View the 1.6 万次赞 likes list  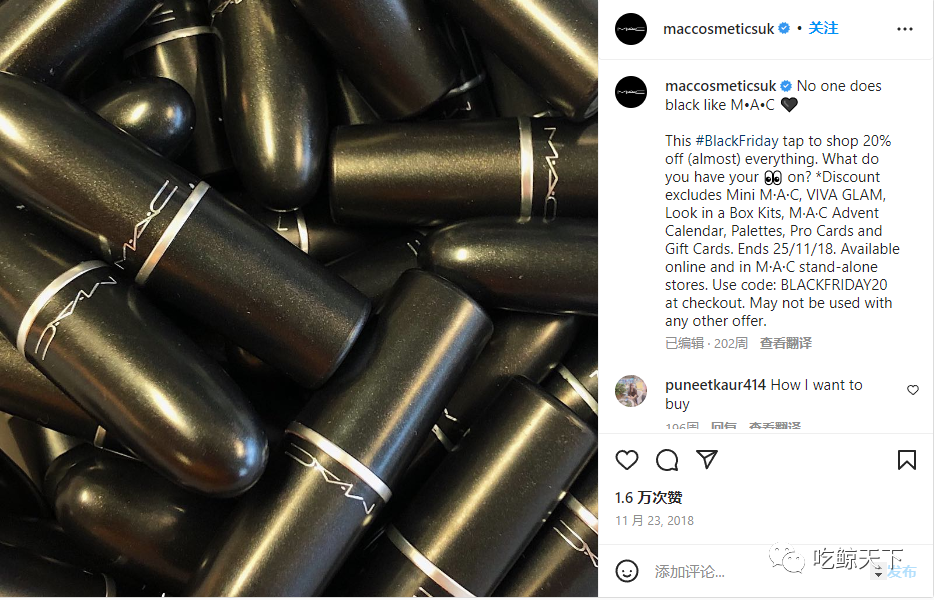(649, 498)
